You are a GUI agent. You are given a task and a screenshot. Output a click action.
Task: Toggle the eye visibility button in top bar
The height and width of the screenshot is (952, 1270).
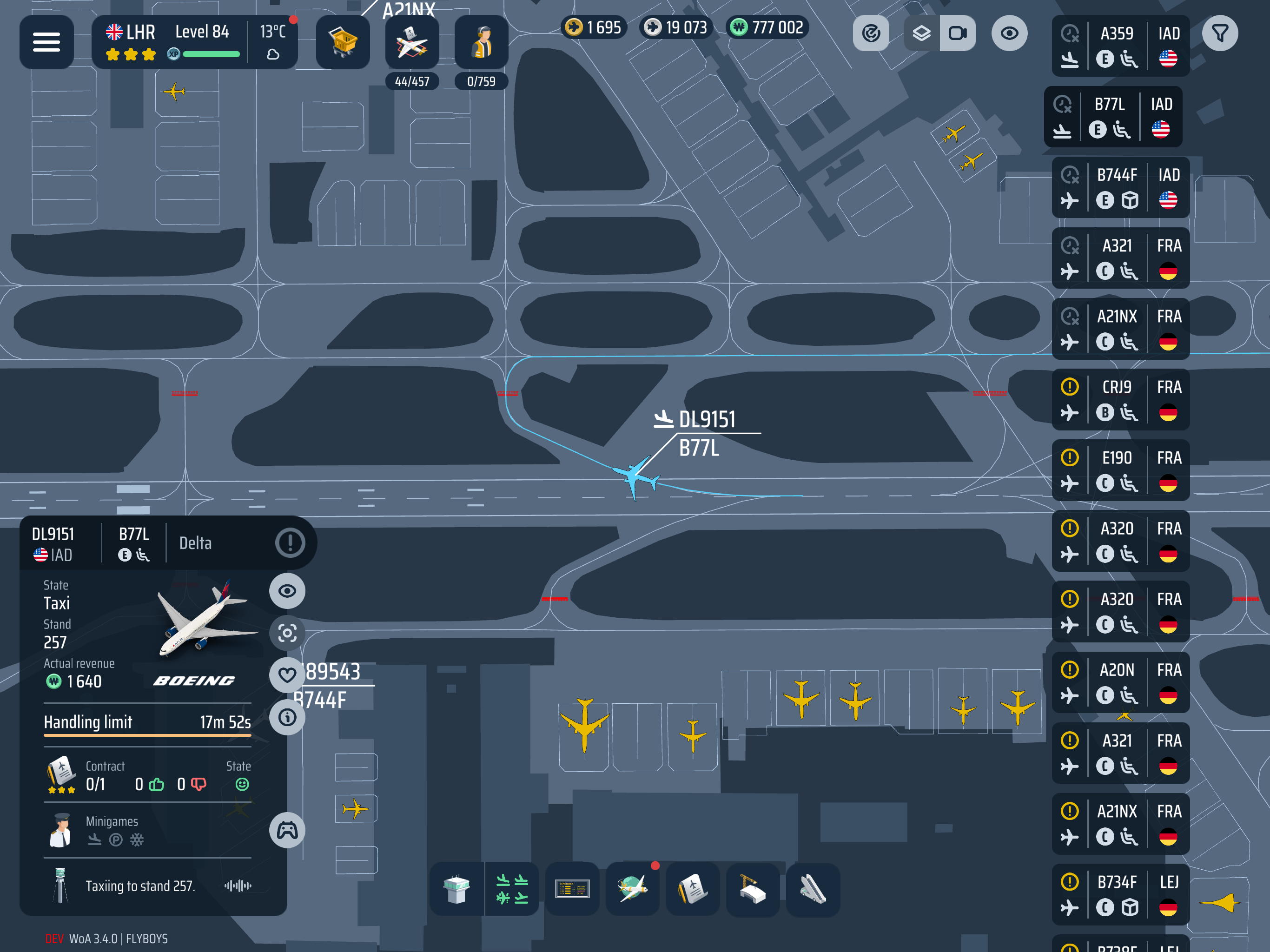point(1009,33)
